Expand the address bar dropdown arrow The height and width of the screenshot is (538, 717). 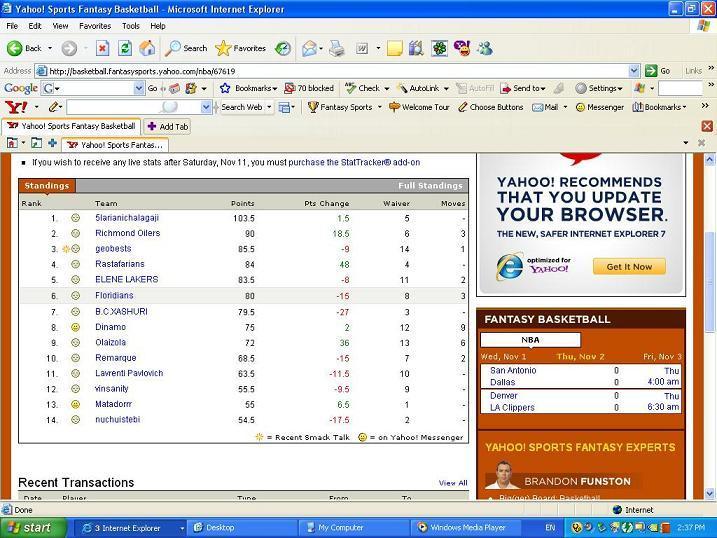point(634,71)
